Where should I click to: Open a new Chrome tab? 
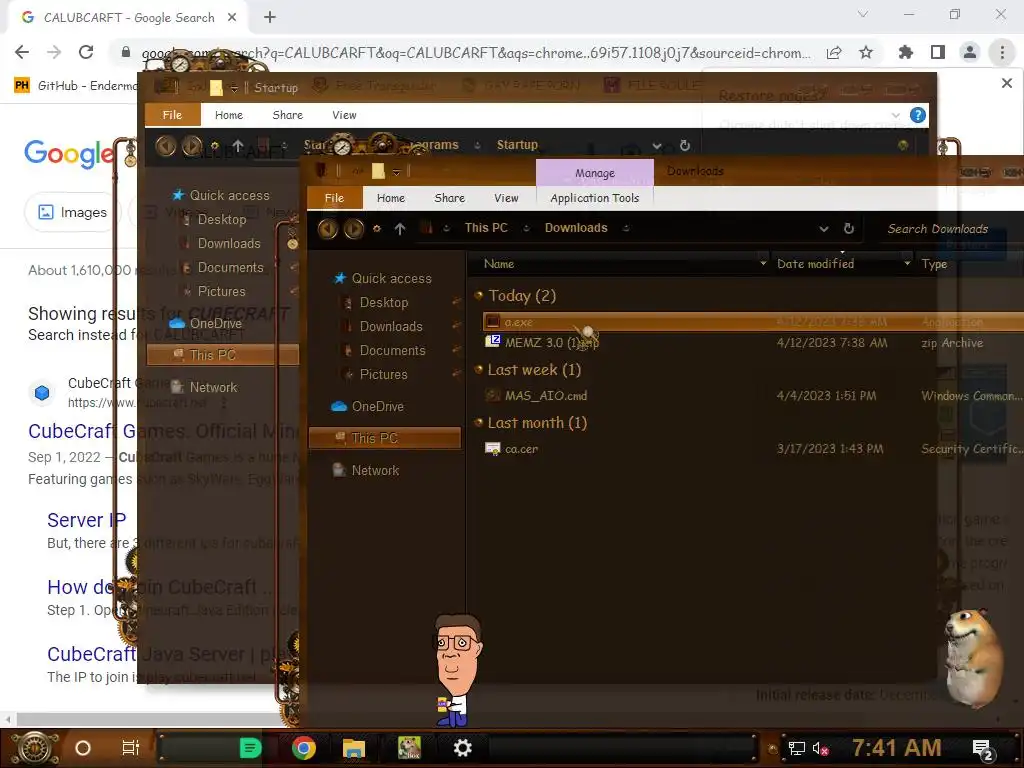click(x=270, y=18)
